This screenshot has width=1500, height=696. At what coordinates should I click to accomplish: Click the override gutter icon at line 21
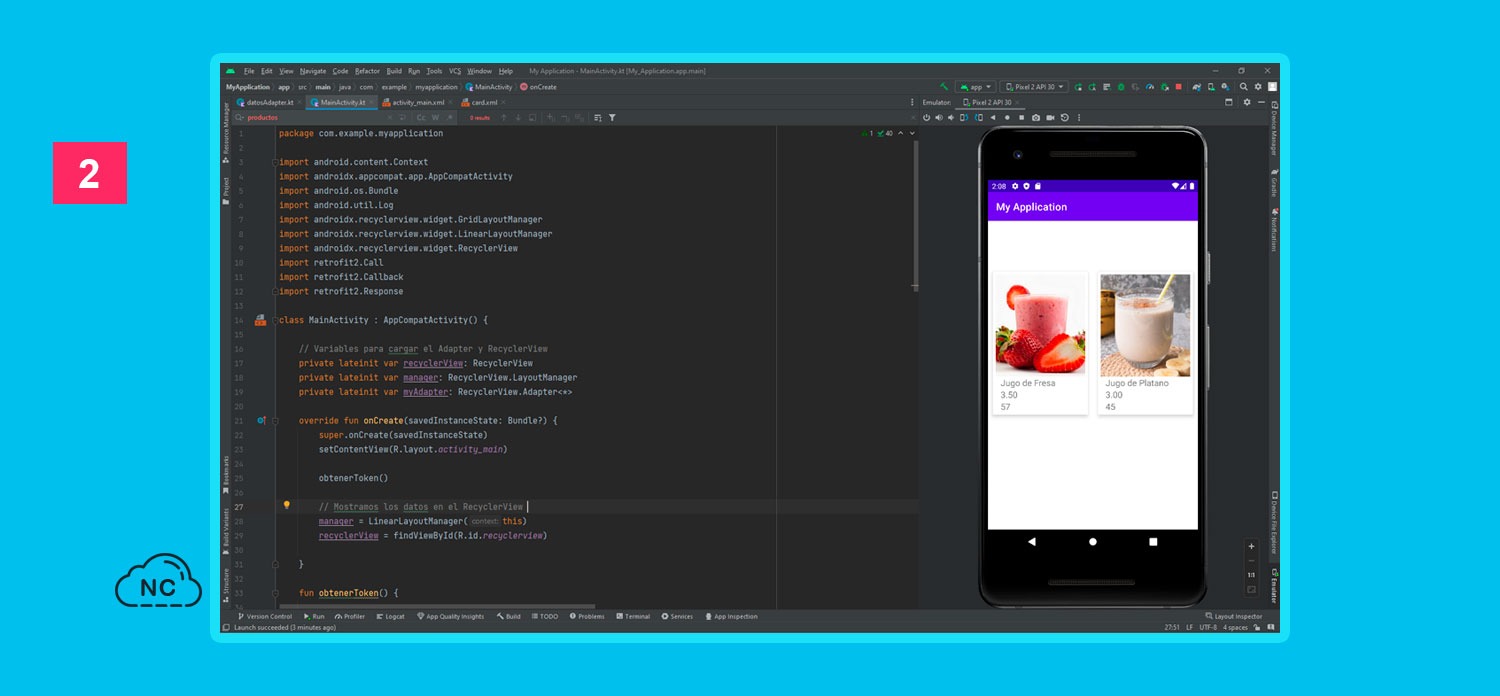(262, 421)
